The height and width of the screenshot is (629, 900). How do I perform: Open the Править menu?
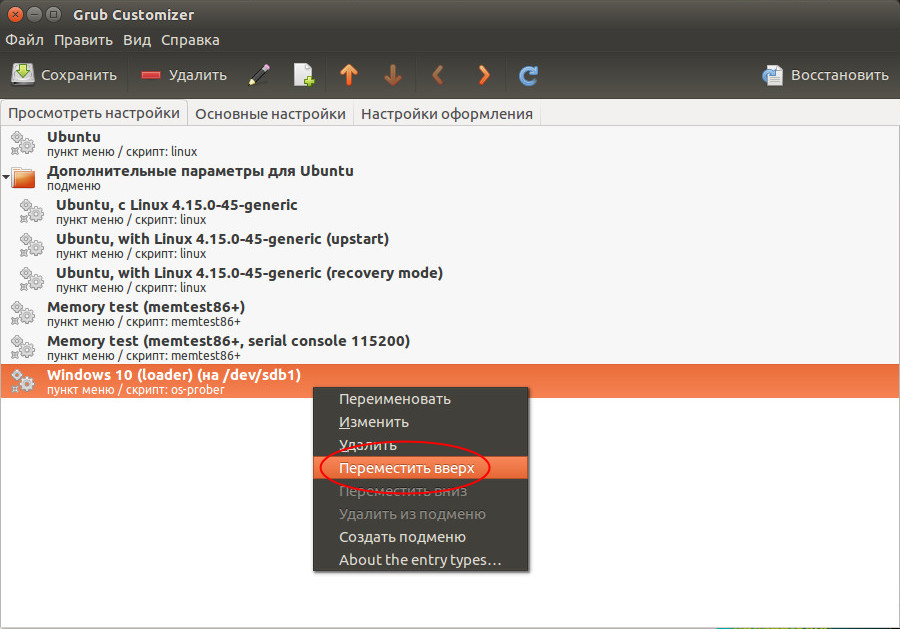pos(84,40)
